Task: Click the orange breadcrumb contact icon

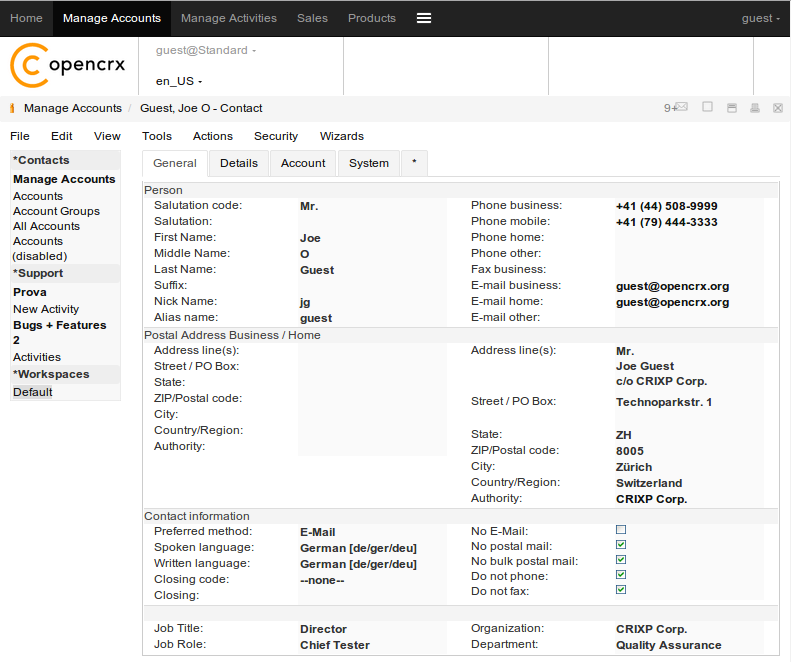Action: pyautogui.click(x=12, y=108)
